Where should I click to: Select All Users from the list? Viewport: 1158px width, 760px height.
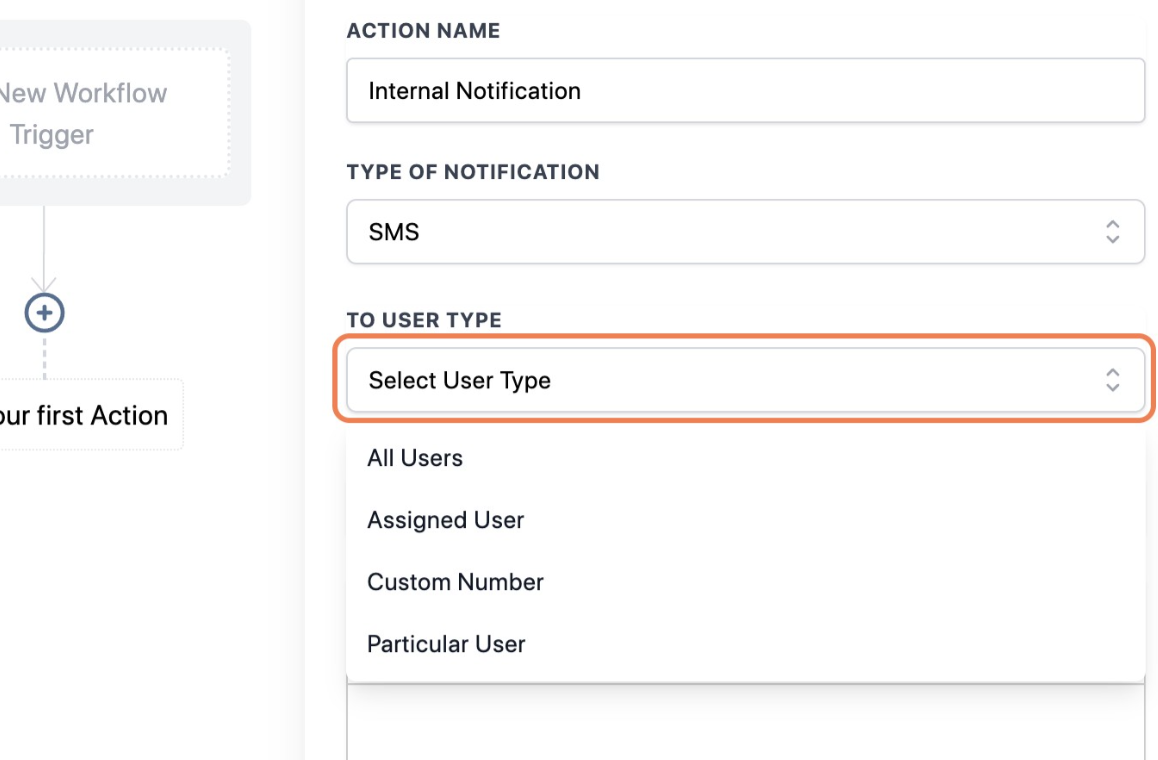414,458
